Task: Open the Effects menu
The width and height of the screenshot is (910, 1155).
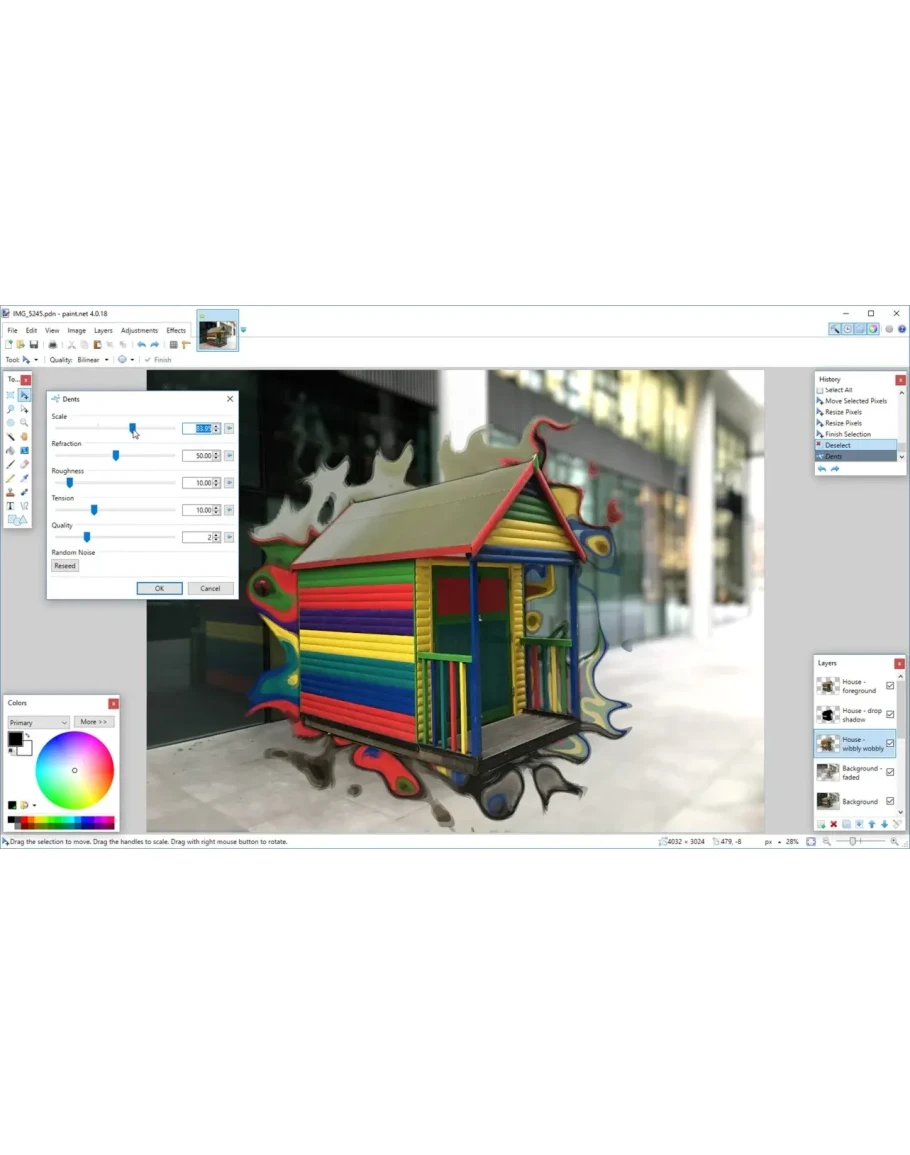Action: pos(176,330)
